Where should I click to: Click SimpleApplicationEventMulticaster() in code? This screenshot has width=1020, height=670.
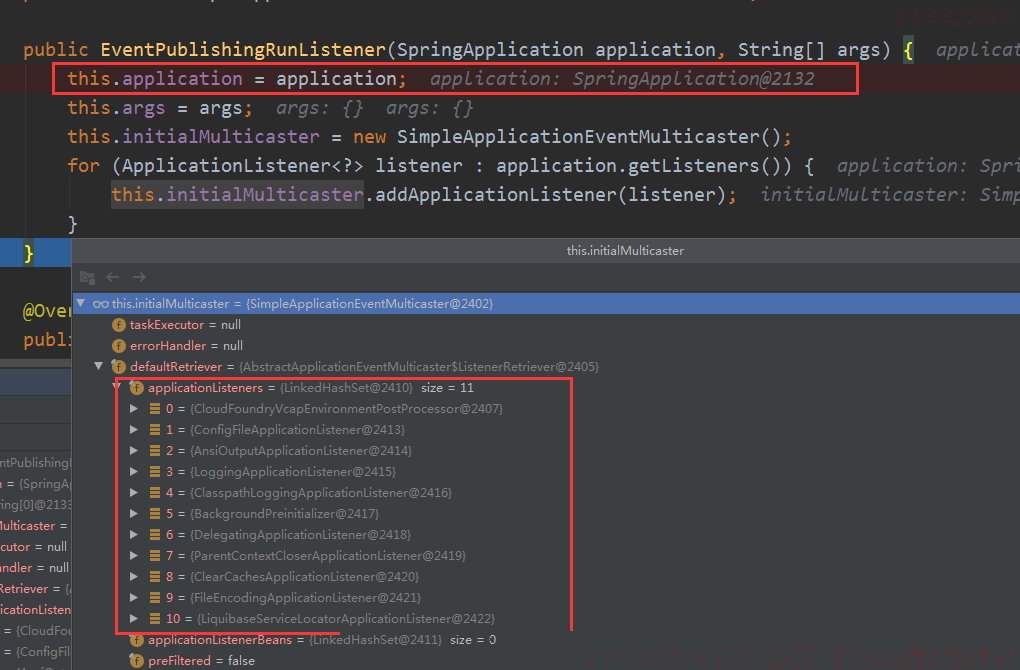click(x=589, y=137)
